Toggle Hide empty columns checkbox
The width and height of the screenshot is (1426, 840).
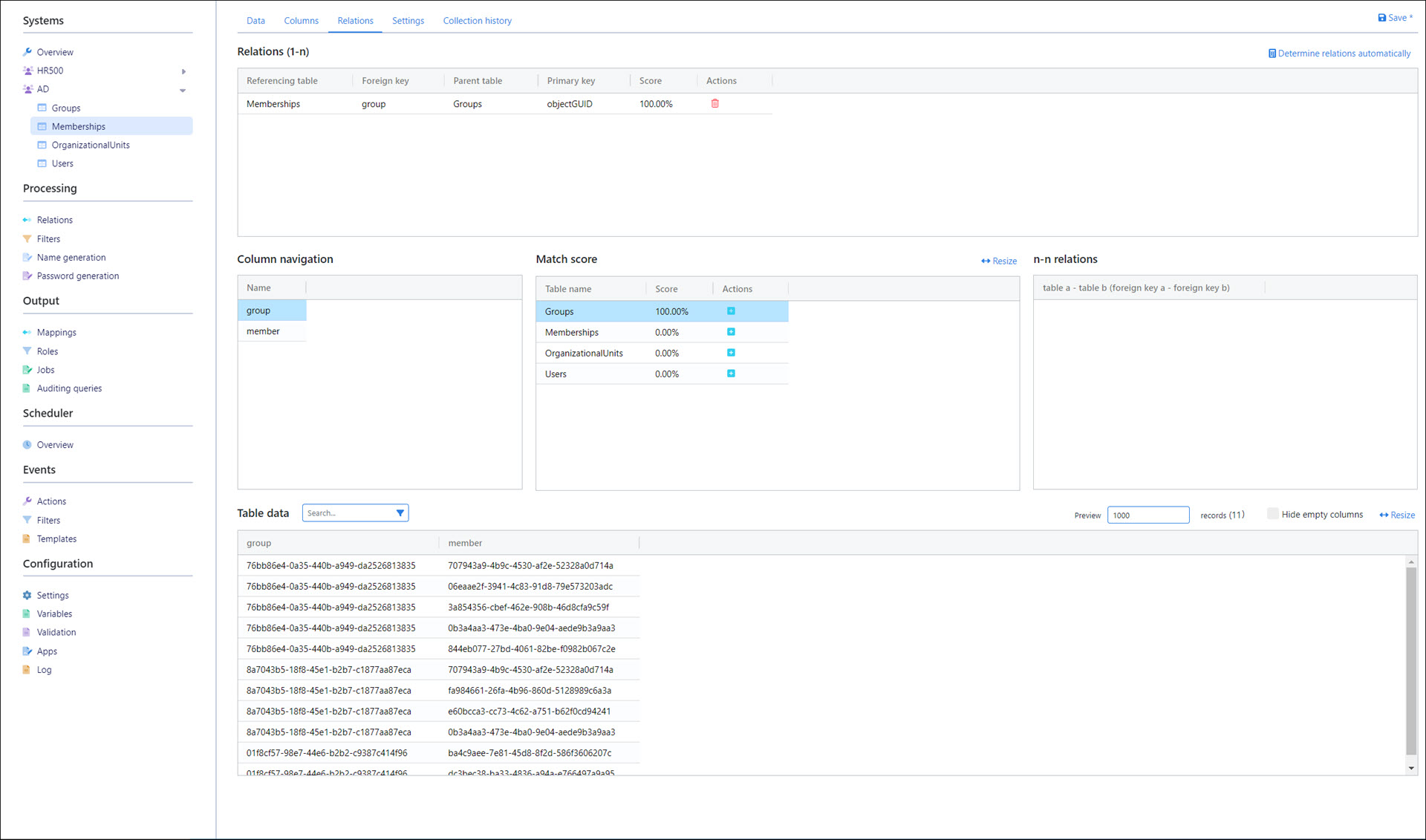1272,514
